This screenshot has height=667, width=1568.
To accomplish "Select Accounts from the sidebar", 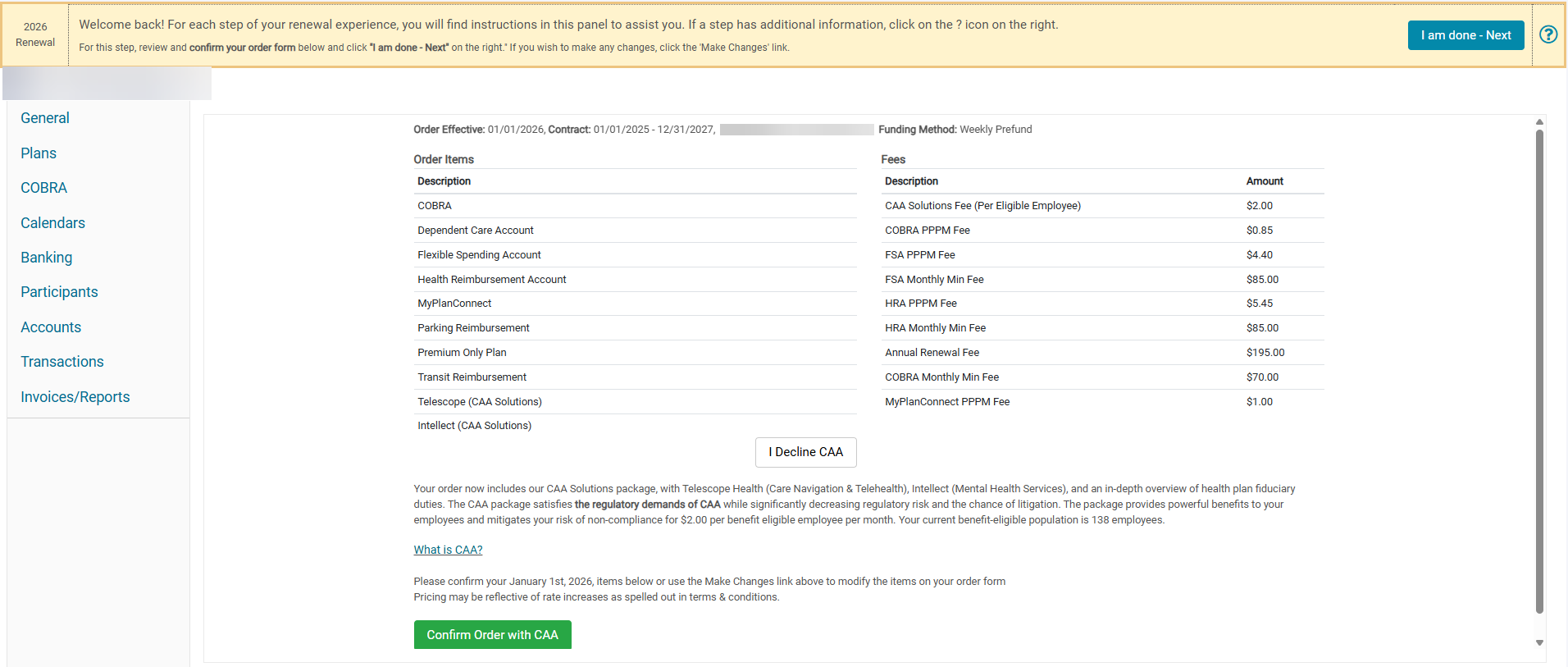I will (x=51, y=327).
